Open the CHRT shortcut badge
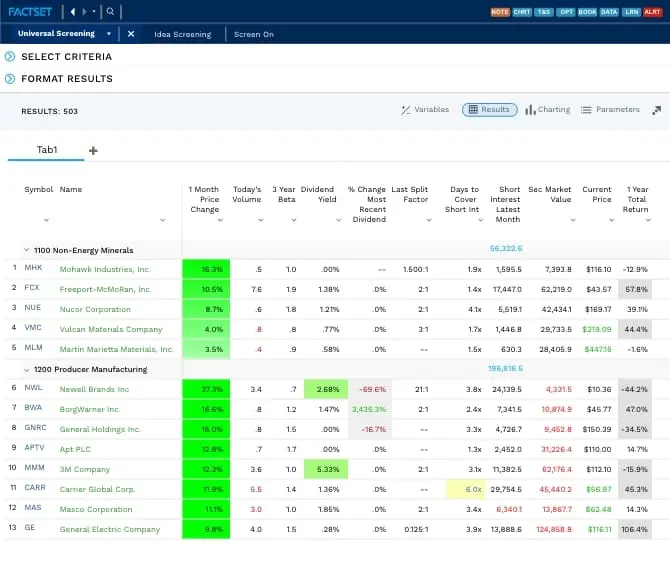Image resolution: width=670 pixels, height=566 pixels. [x=522, y=12]
